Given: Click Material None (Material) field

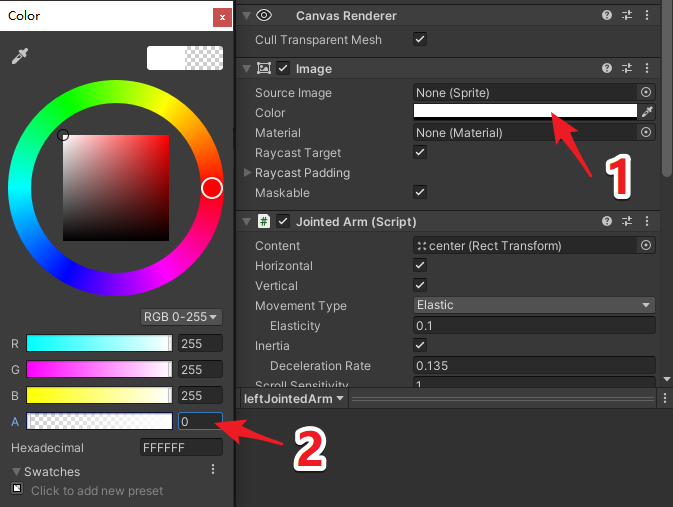Looking at the screenshot, I should pos(525,132).
